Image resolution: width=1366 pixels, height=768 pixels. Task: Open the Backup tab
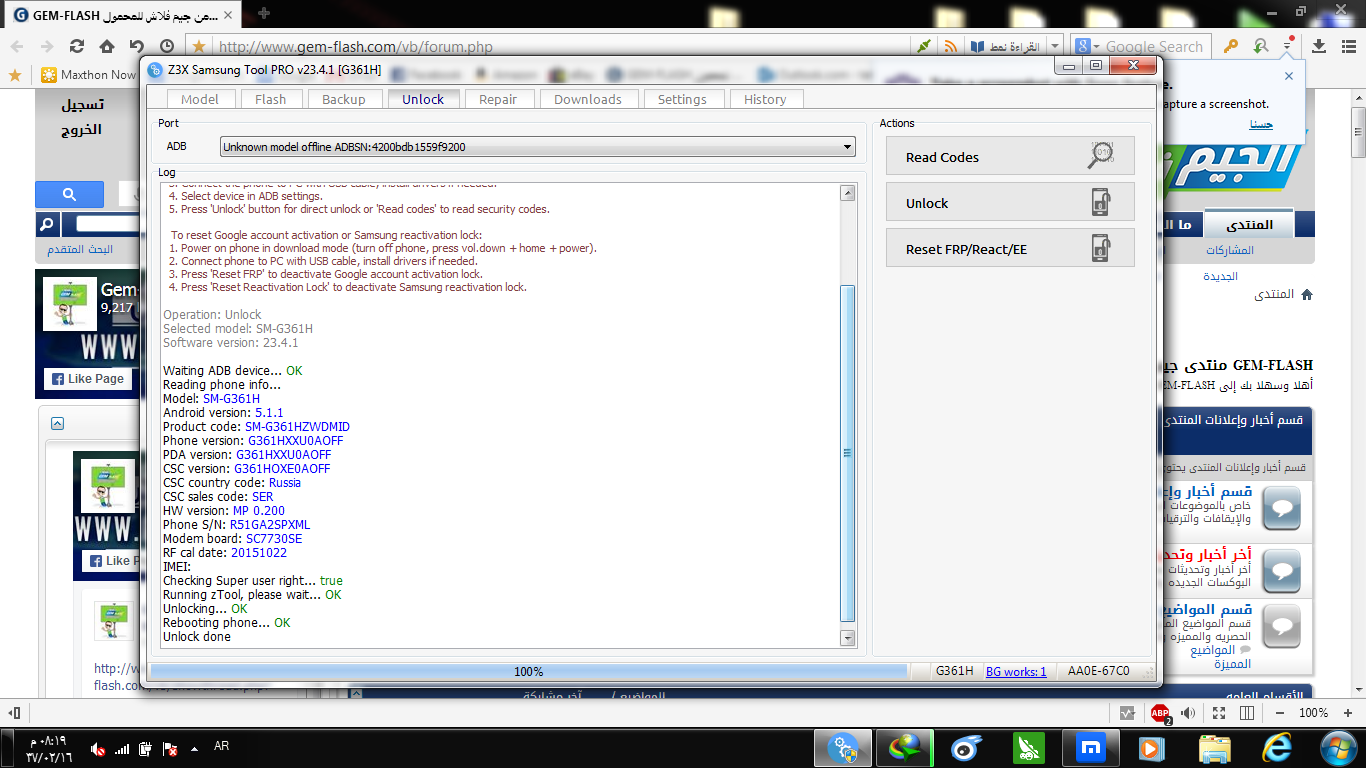(343, 99)
